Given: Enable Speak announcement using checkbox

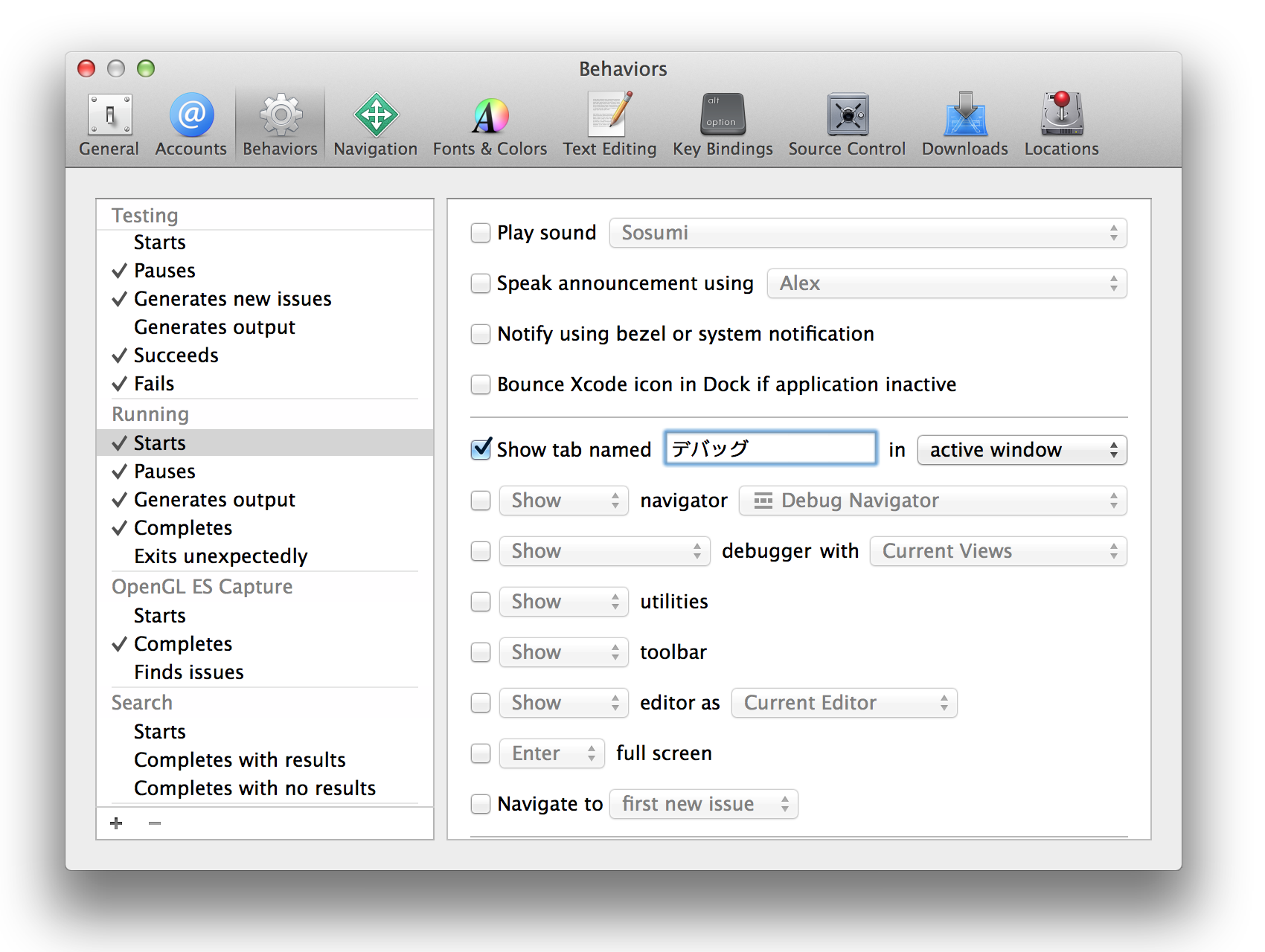Looking at the screenshot, I should pyautogui.click(x=481, y=283).
